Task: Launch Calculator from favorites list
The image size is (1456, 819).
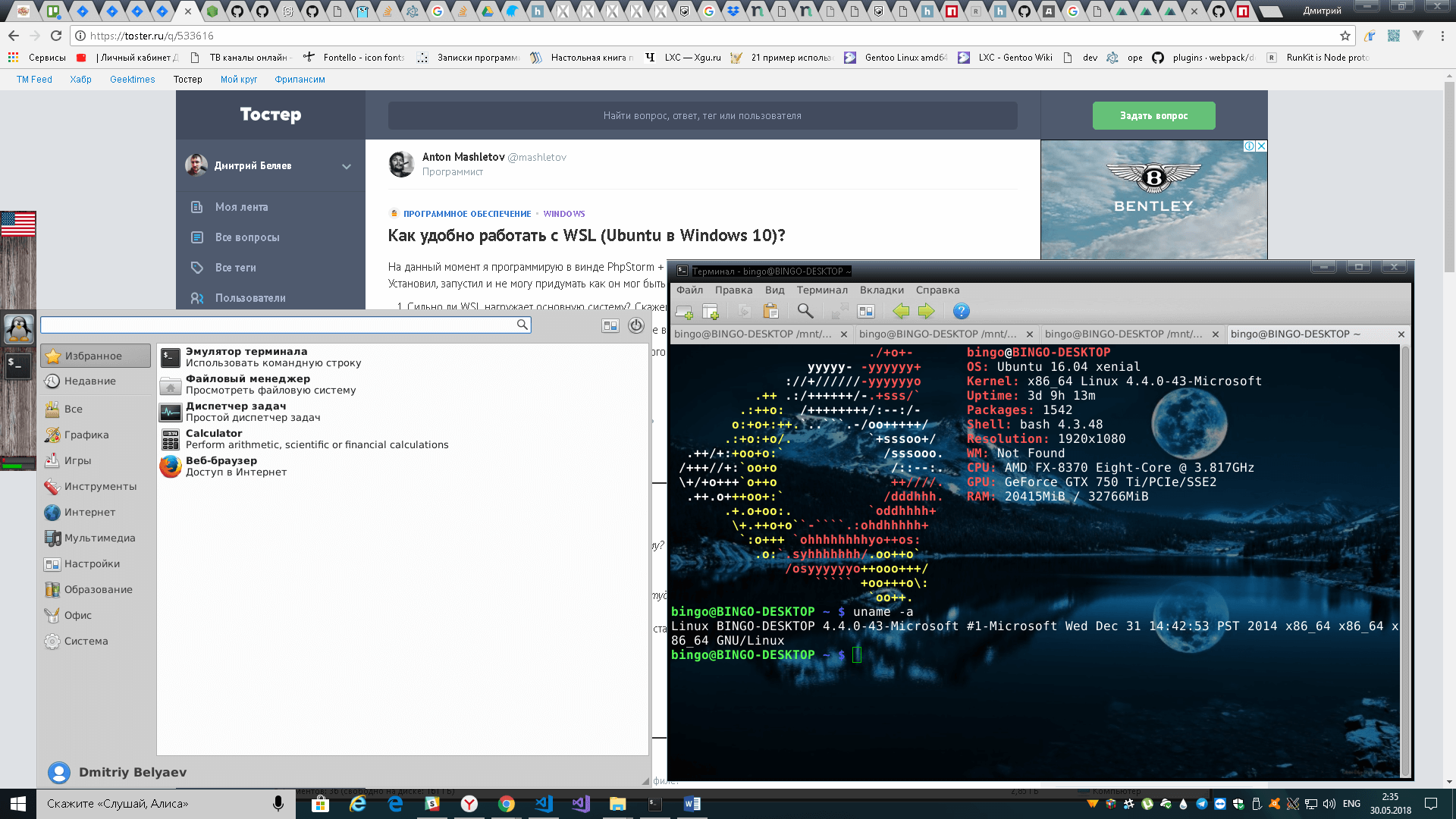Action: (402, 439)
